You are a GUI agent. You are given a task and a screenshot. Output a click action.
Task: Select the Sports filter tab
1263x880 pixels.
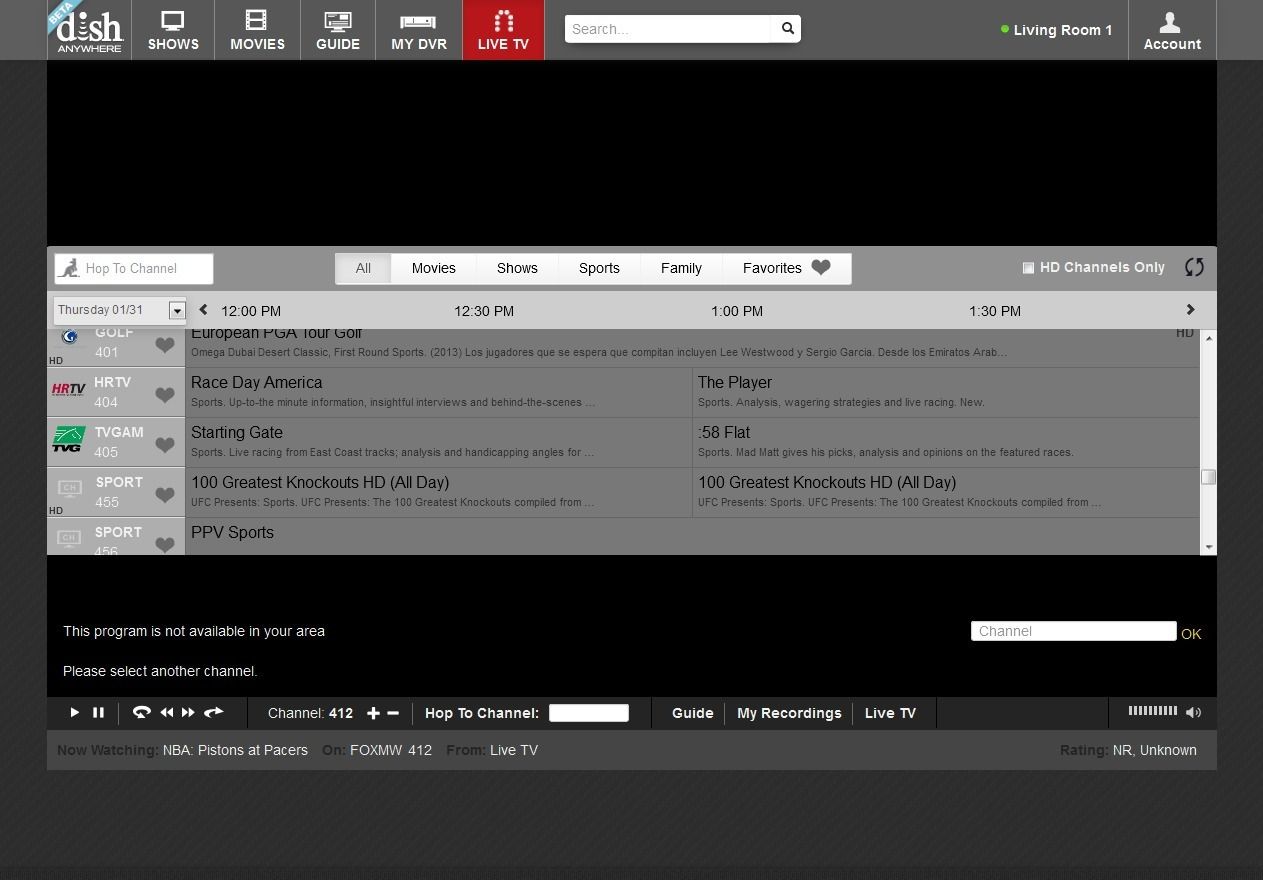[599, 268]
